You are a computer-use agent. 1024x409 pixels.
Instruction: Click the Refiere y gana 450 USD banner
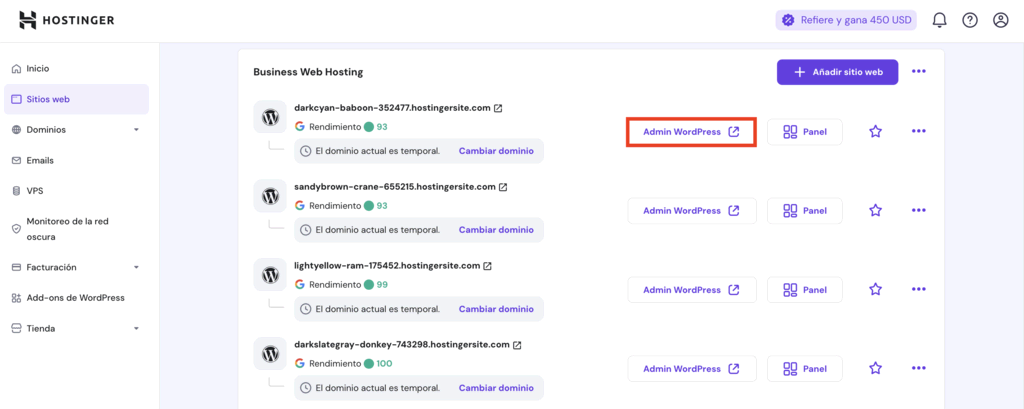coord(846,20)
